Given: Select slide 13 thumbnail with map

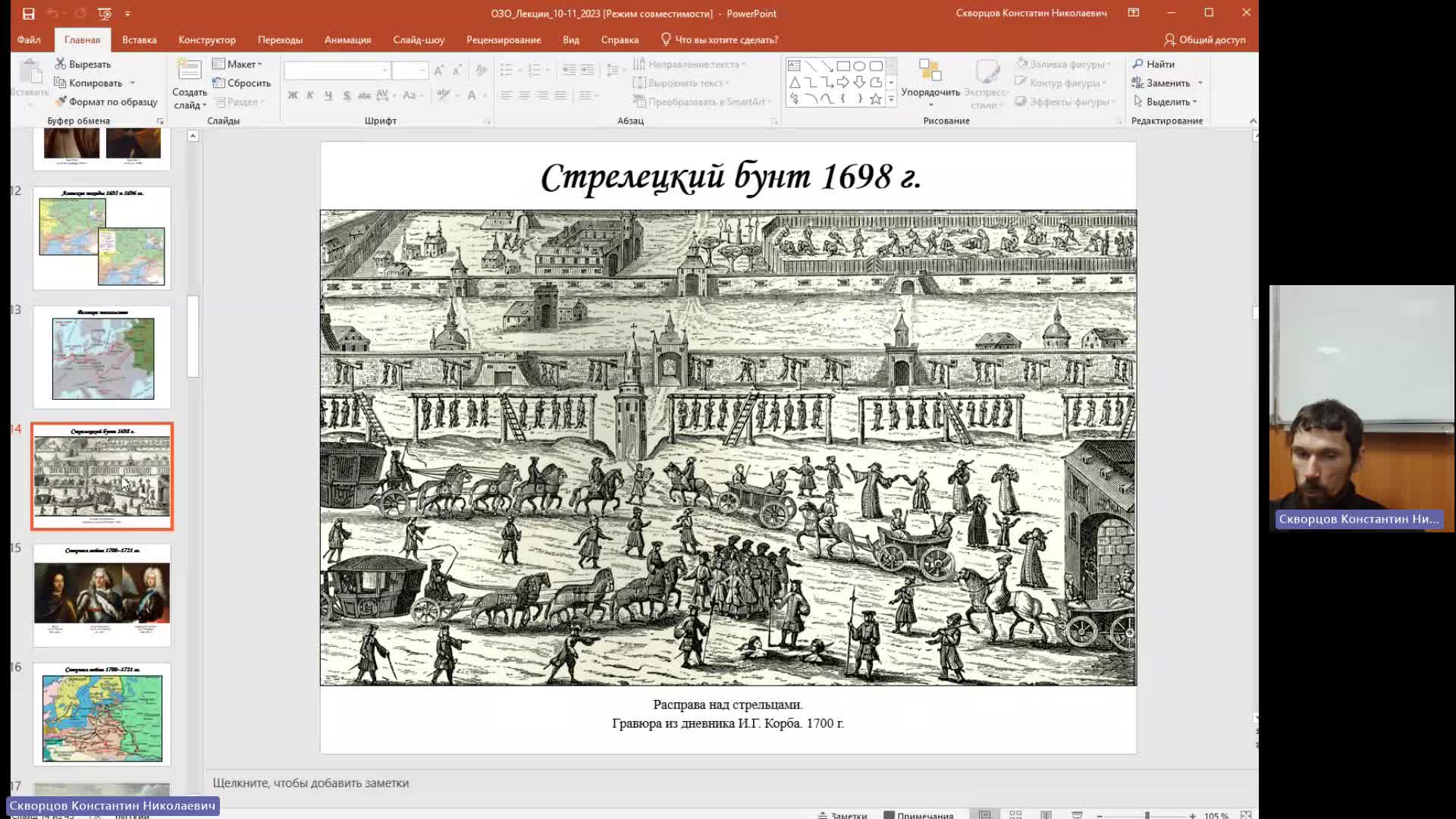Looking at the screenshot, I should (x=102, y=357).
